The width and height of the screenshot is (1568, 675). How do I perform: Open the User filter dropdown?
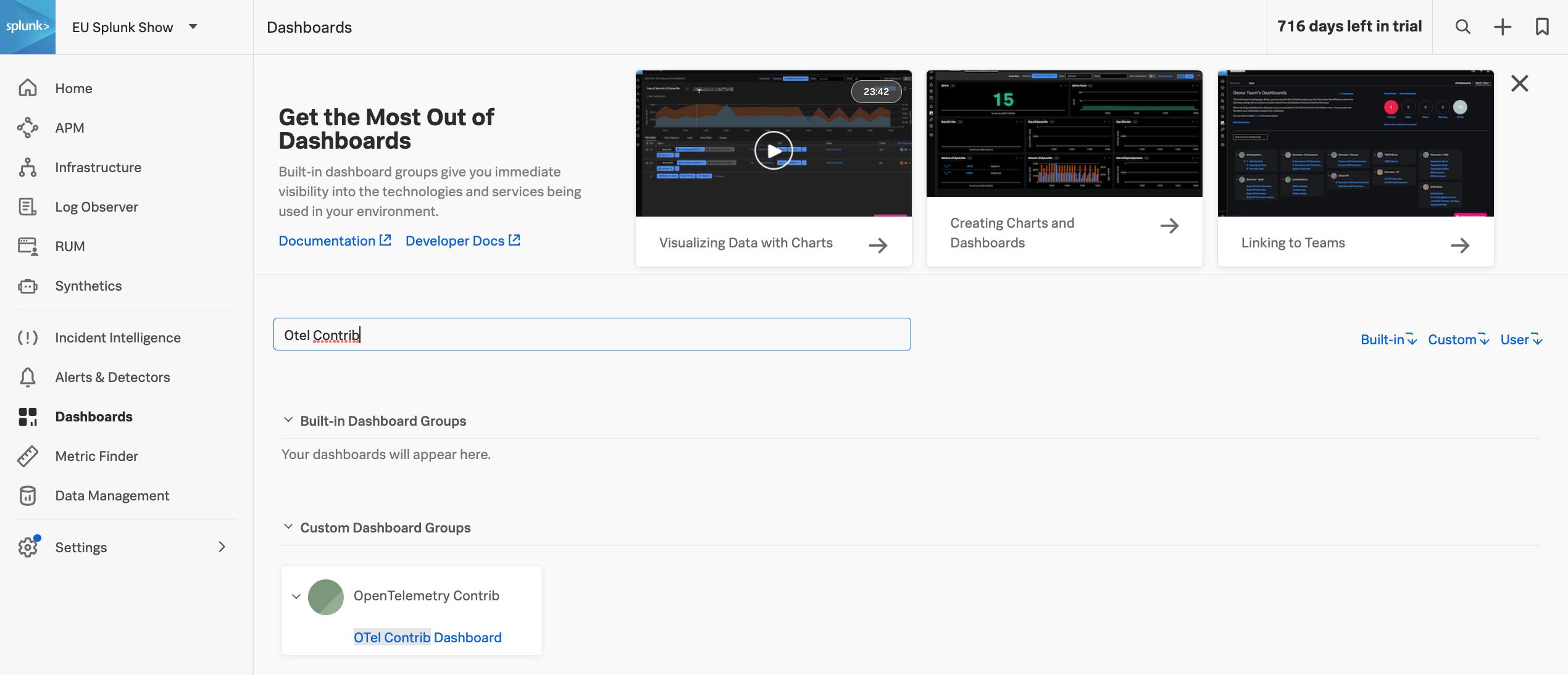click(x=1520, y=339)
